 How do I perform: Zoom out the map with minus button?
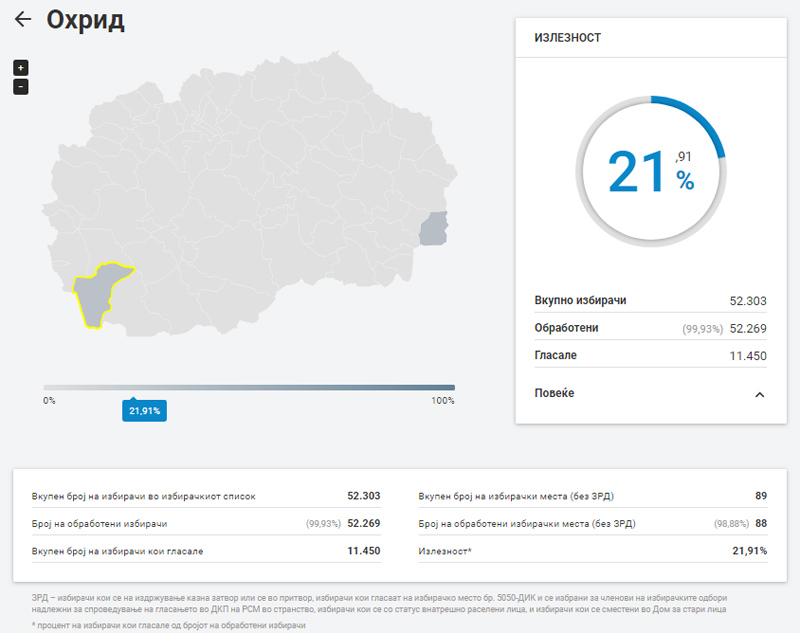tap(21, 87)
